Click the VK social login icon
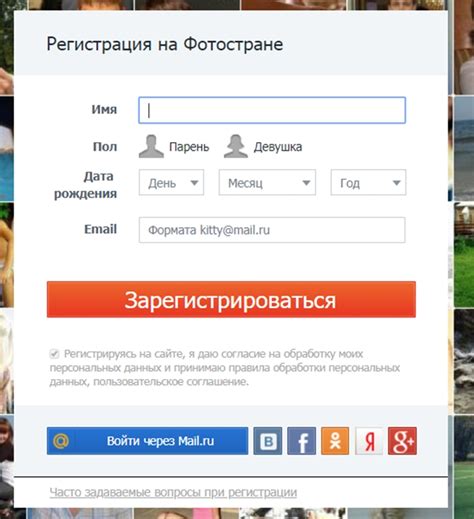 (268, 441)
